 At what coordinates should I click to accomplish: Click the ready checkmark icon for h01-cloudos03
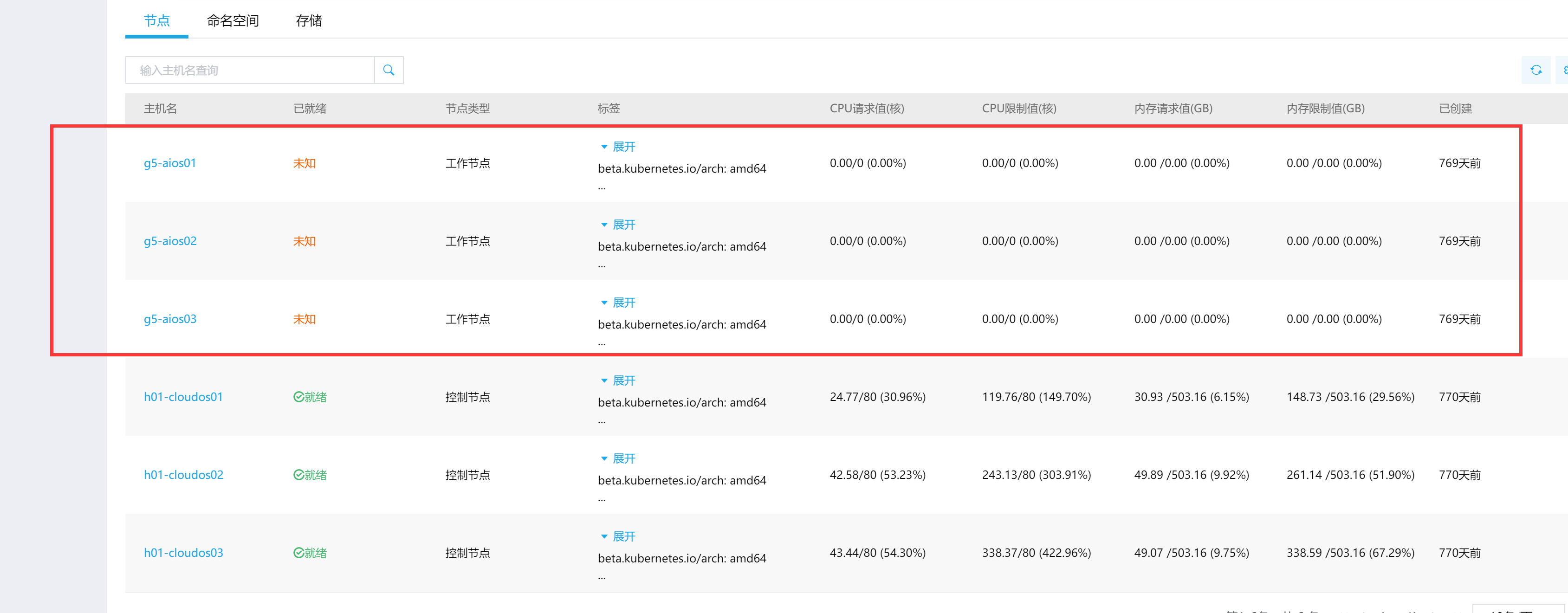(298, 553)
